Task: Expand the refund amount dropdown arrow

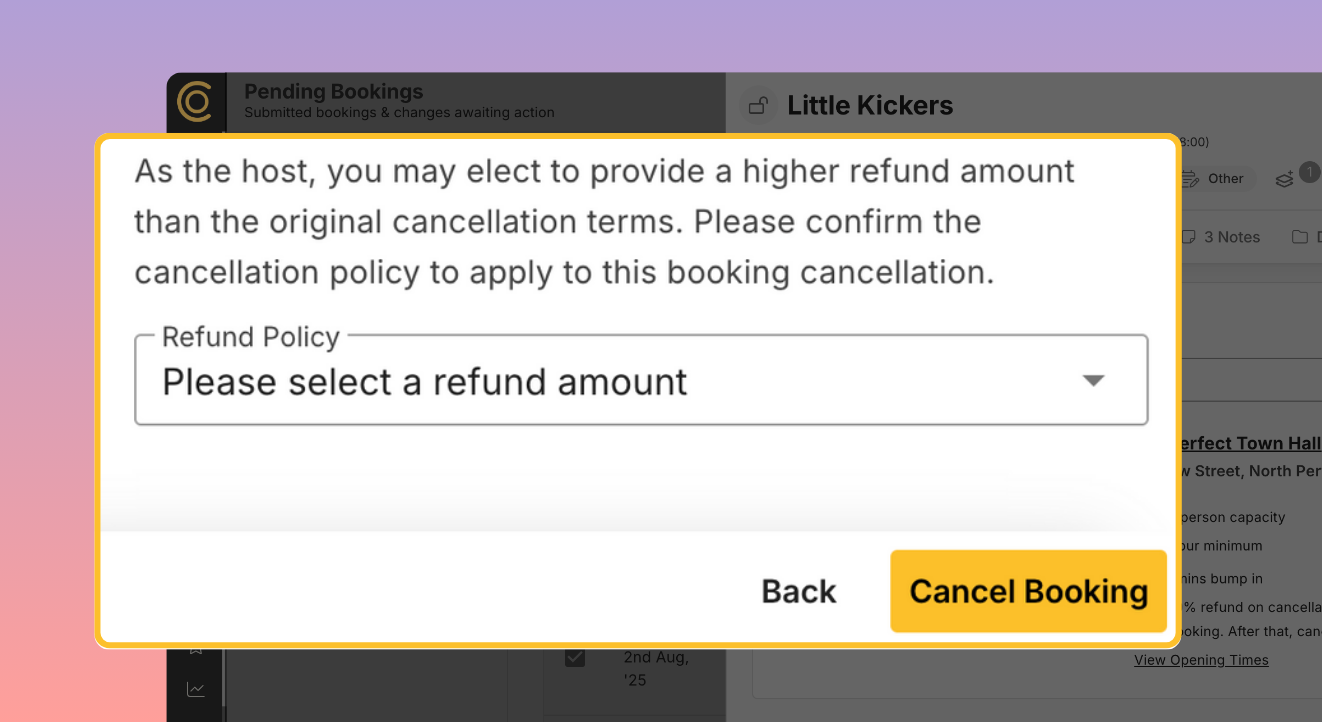Action: point(1094,381)
